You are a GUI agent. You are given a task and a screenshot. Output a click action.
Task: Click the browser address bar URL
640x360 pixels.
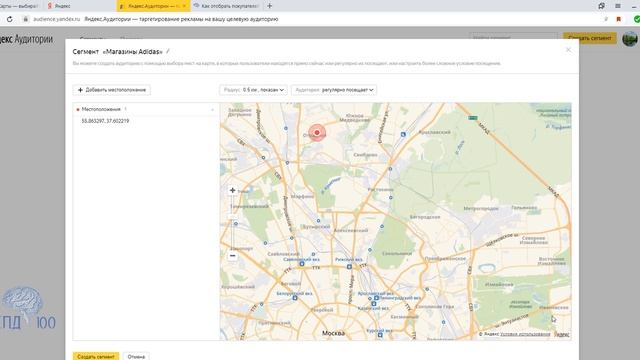pyautogui.click(x=57, y=19)
